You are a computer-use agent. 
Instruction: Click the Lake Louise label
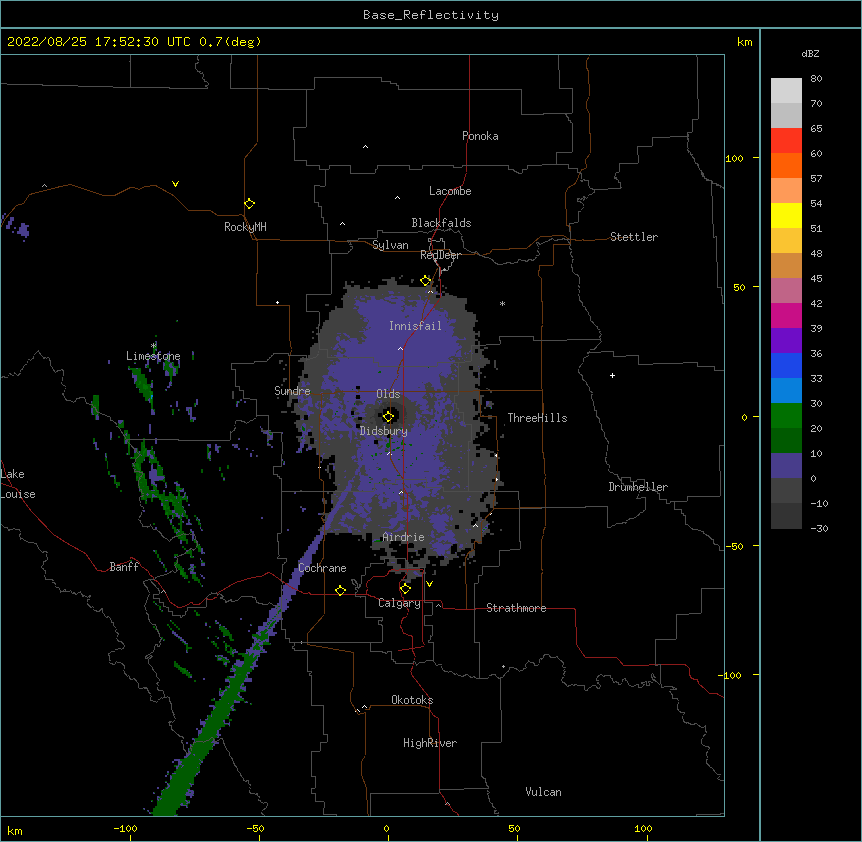(18, 484)
